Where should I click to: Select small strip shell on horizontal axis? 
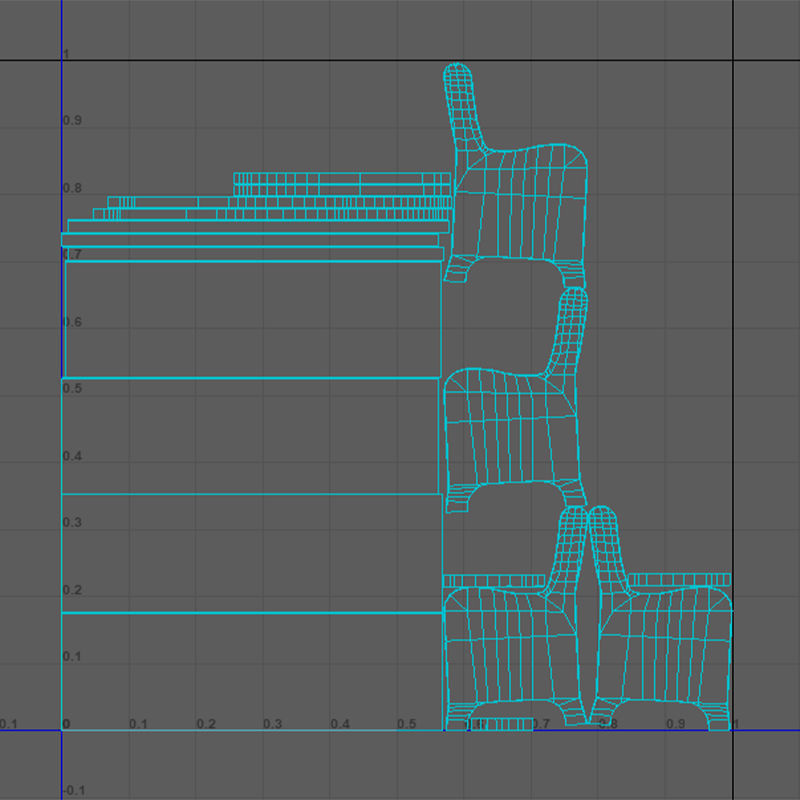[x=502, y=724]
